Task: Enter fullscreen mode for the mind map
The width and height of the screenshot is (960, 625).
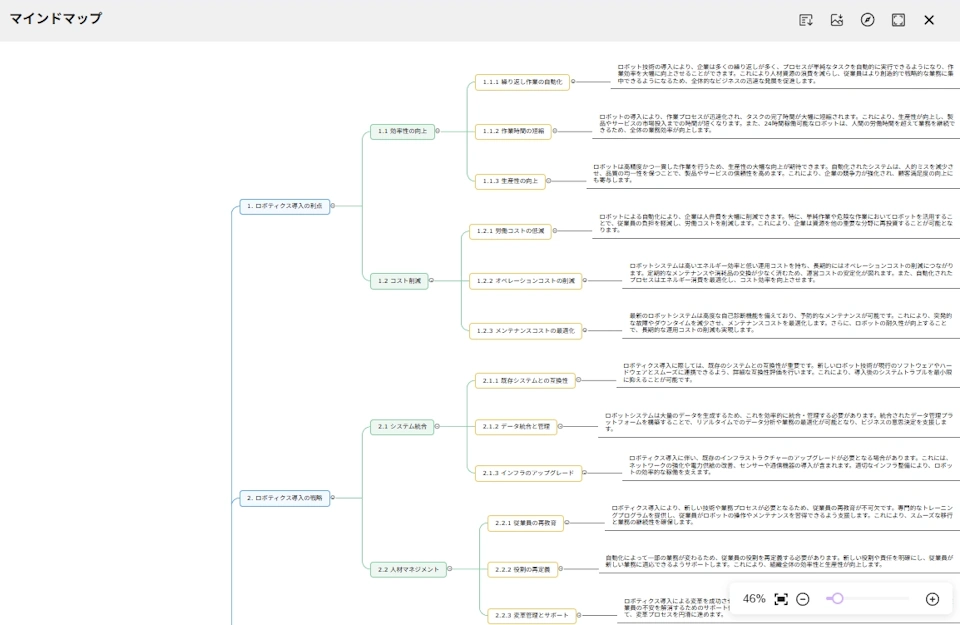Action: pyautogui.click(x=898, y=20)
